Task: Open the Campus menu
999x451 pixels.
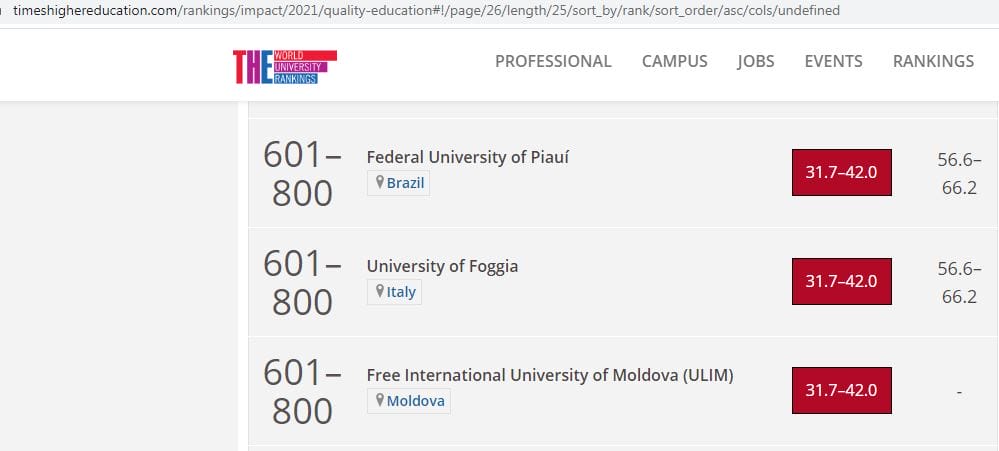Action: coord(674,61)
